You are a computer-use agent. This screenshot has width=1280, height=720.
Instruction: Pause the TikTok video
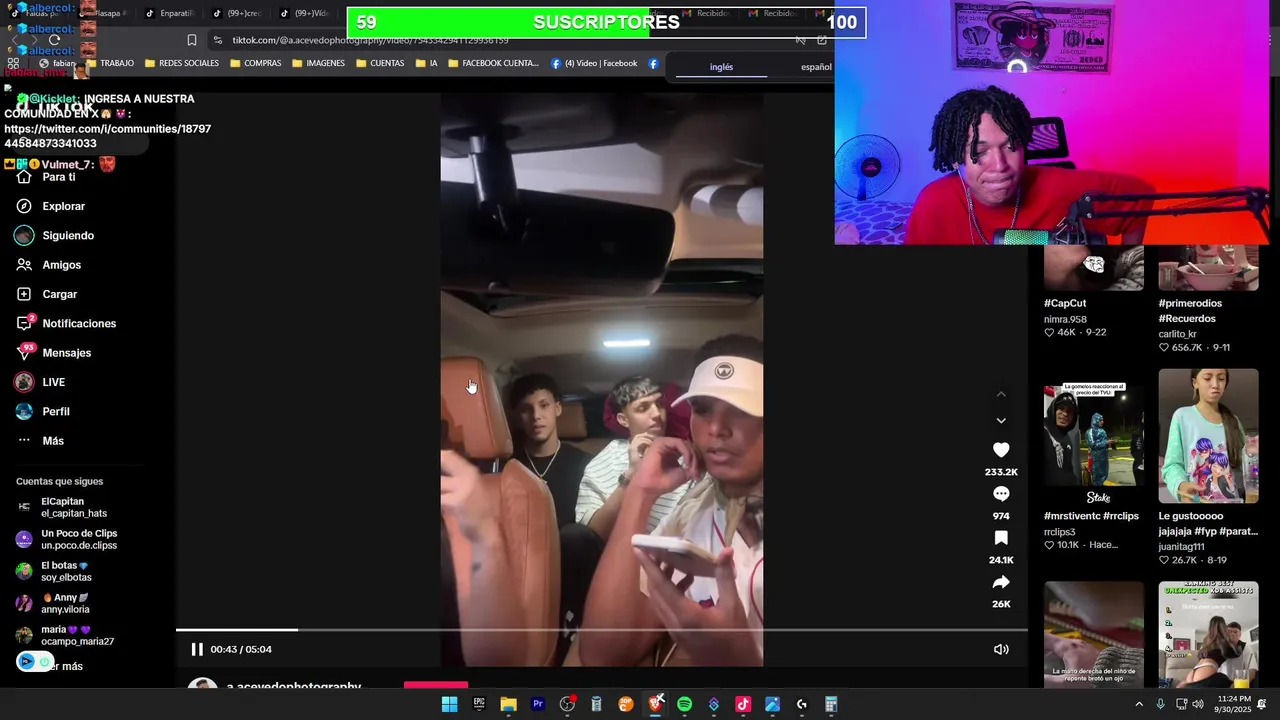197,649
